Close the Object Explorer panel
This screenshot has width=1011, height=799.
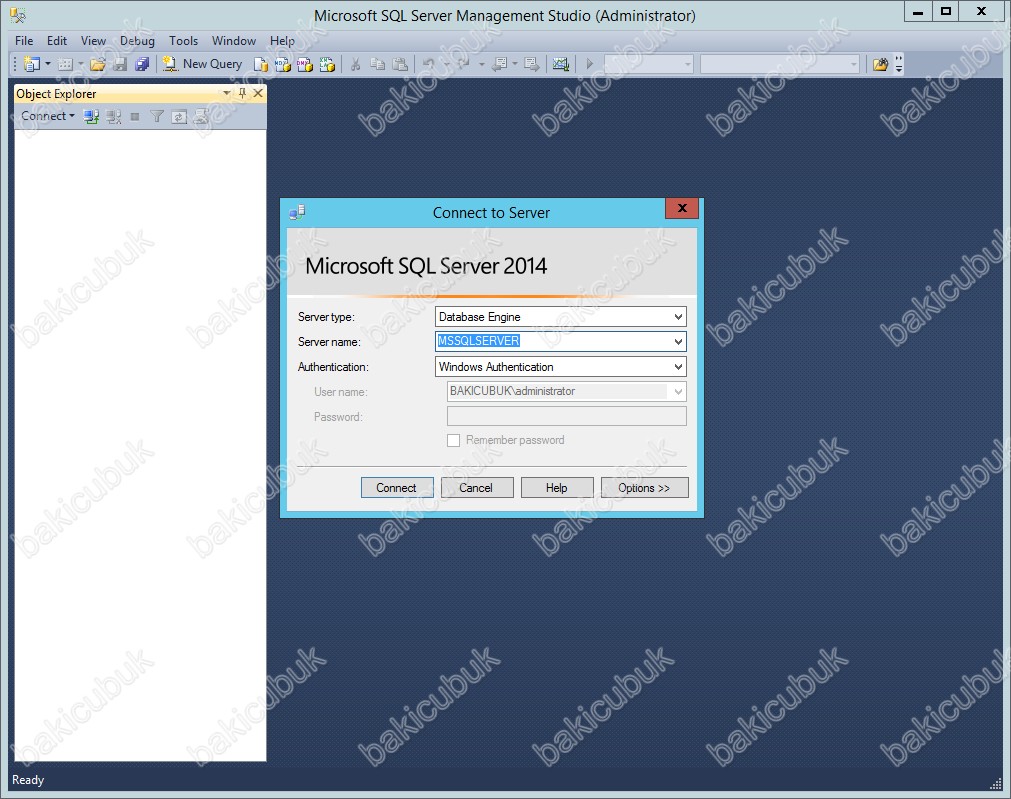click(258, 94)
